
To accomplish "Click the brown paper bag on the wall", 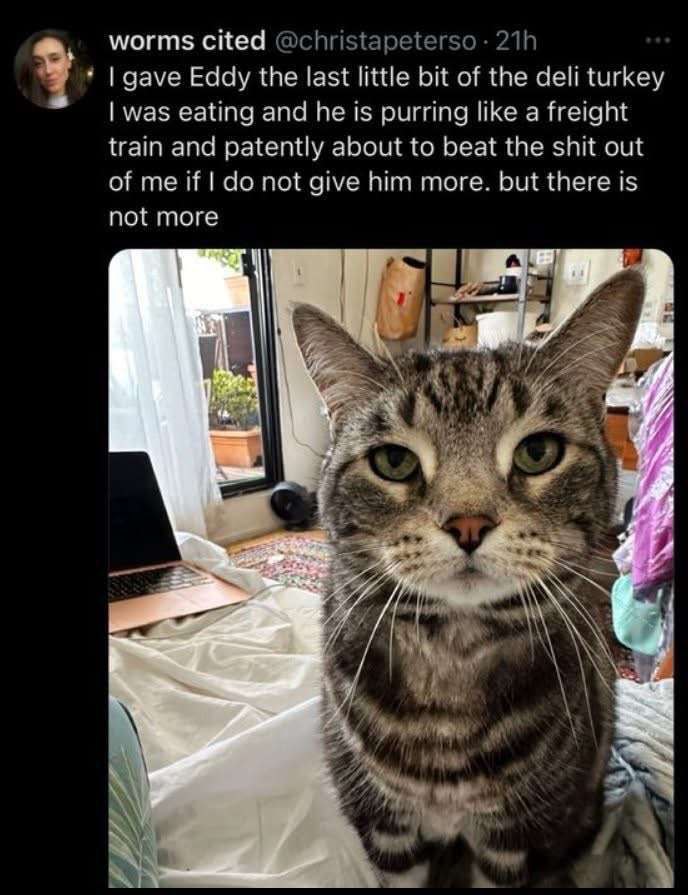I will pos(401,298).
